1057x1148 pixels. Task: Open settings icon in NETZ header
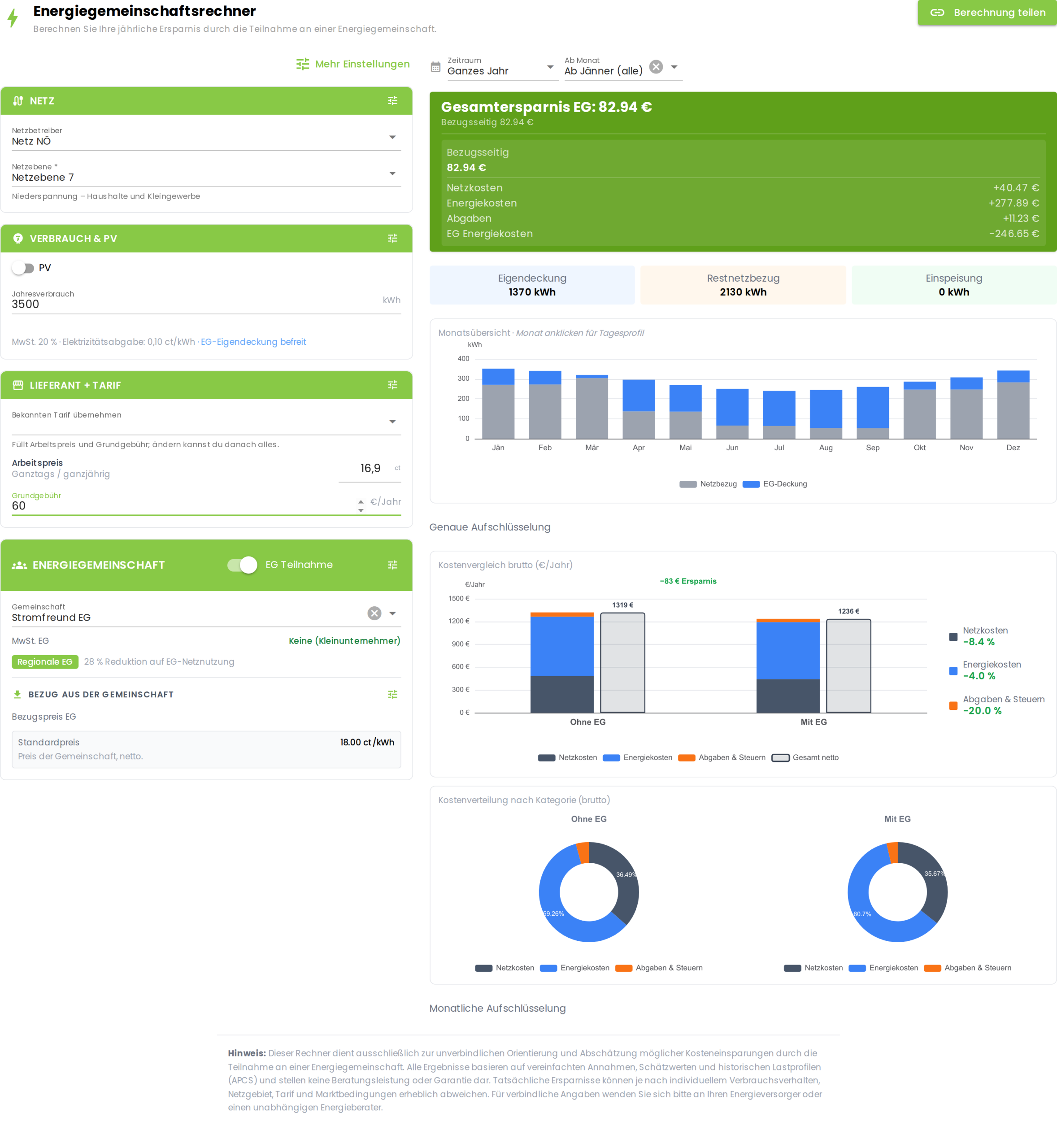[392, 100]
